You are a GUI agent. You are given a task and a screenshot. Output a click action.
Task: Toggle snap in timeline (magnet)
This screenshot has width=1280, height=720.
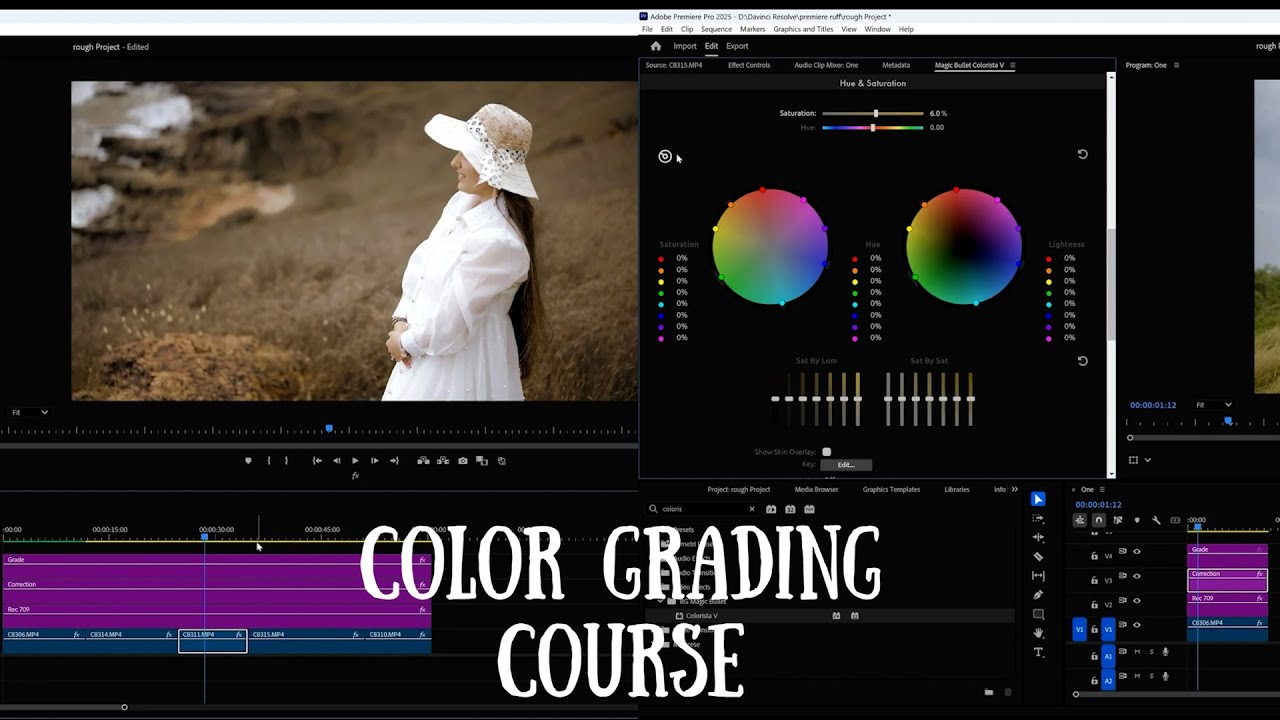(1099, 520)
